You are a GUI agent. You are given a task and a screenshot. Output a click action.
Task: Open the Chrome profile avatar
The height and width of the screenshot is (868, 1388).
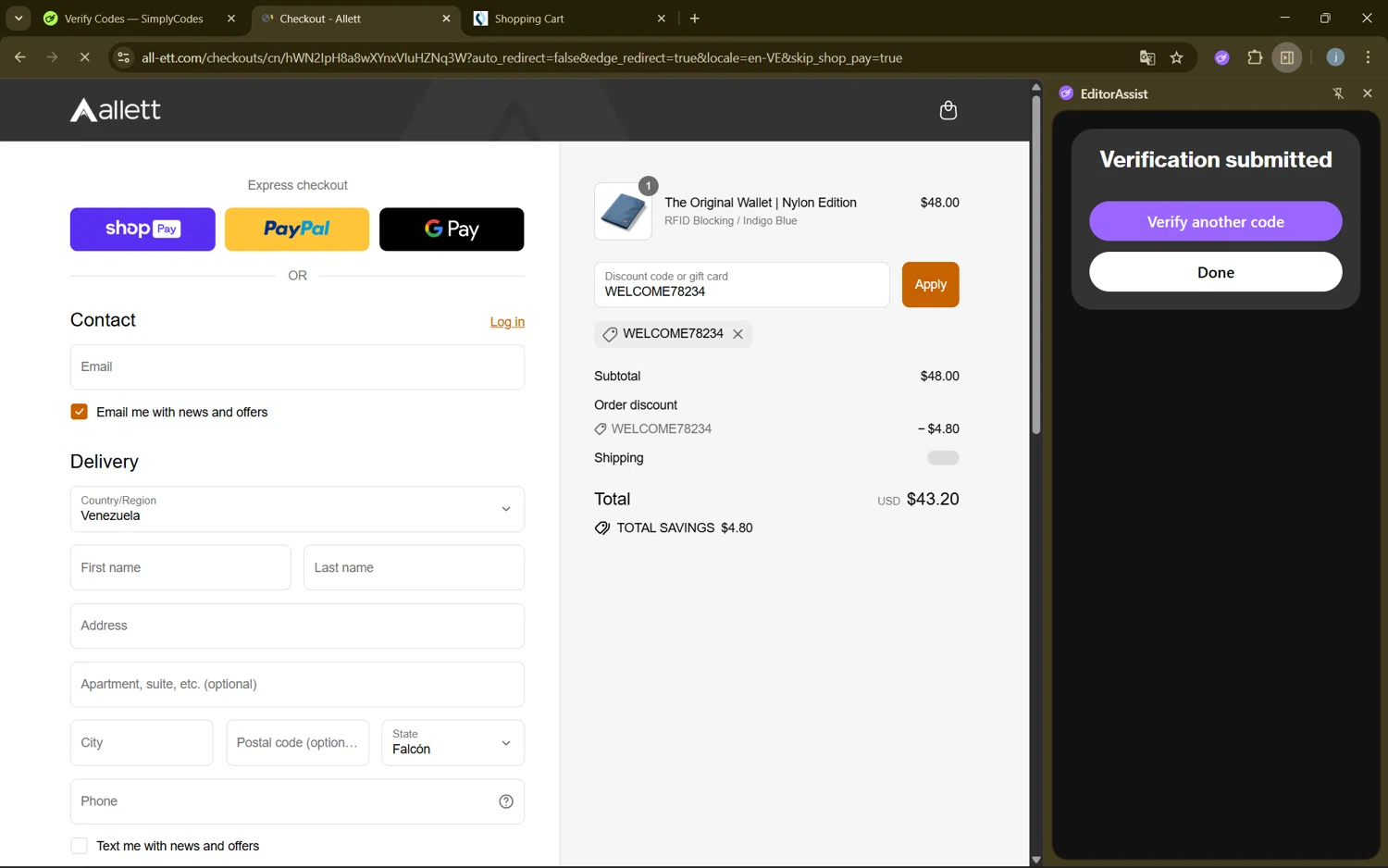pos(1335,57)
